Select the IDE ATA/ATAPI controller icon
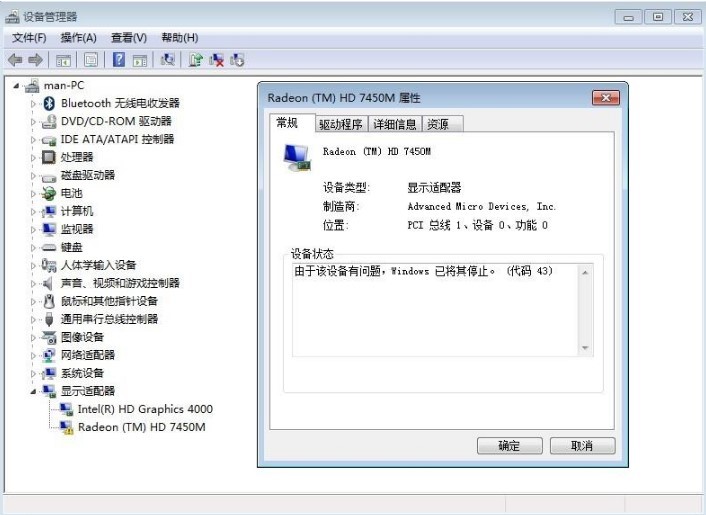 point(49,140)
